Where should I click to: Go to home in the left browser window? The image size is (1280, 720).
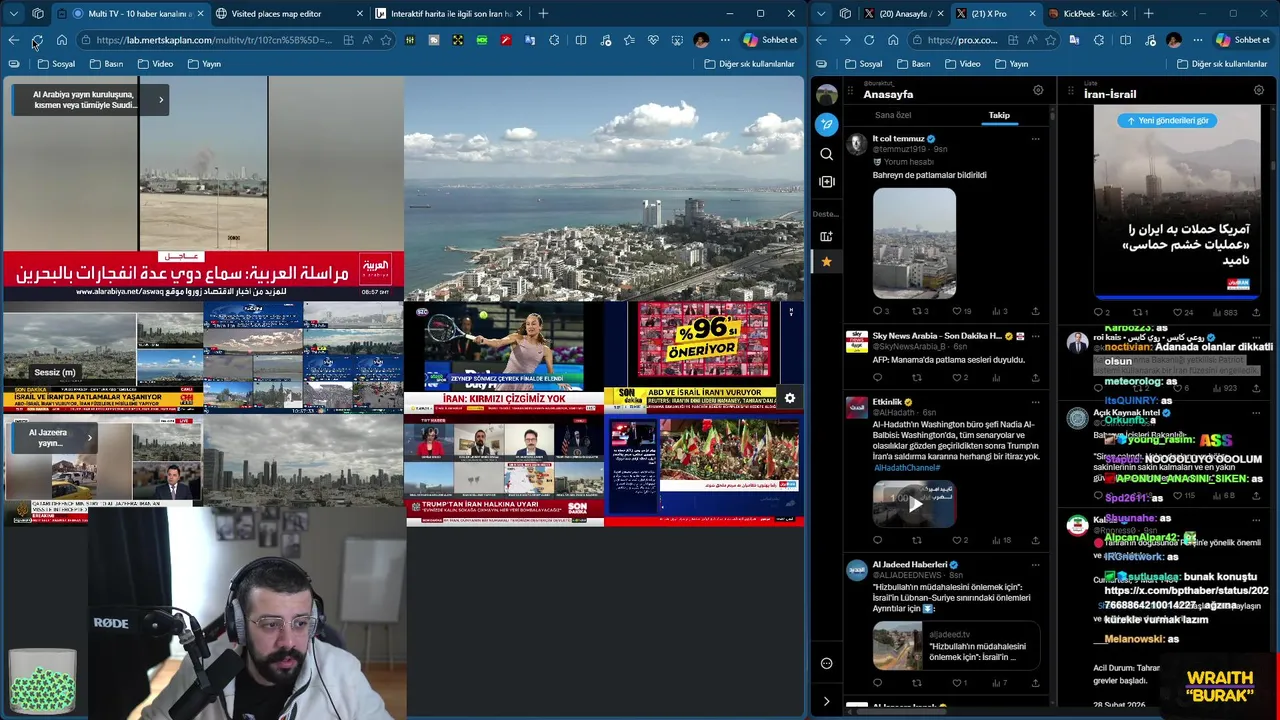point(62,40)
